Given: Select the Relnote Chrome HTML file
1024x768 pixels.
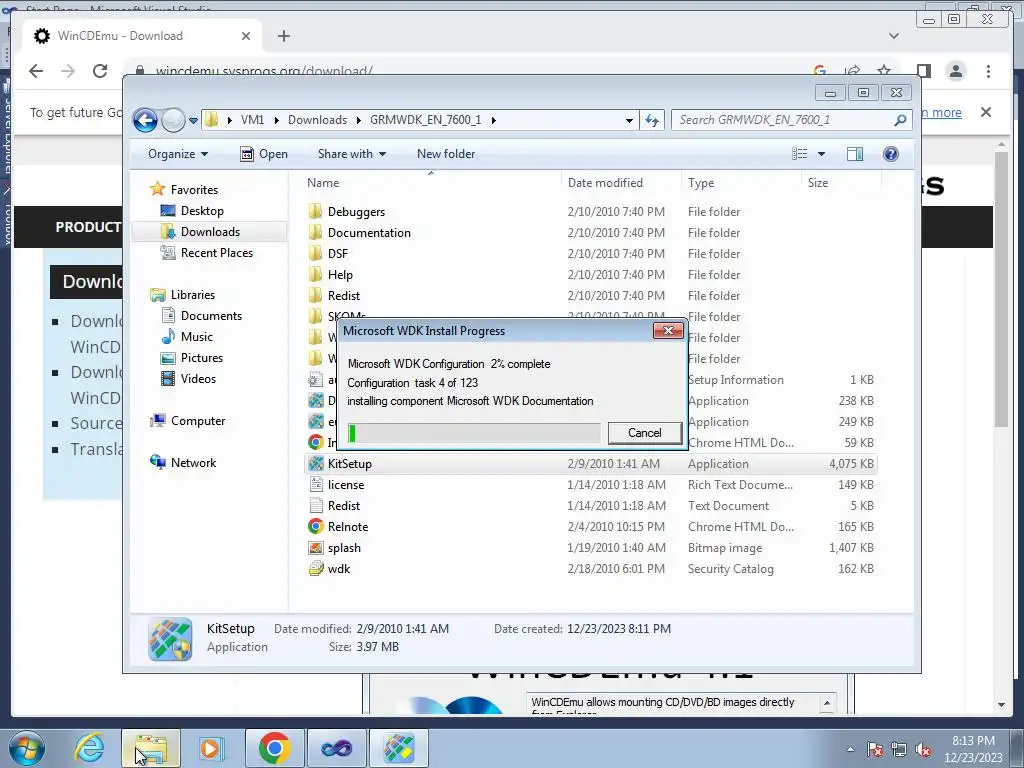Looking at the screenshot, I should 347,526.
